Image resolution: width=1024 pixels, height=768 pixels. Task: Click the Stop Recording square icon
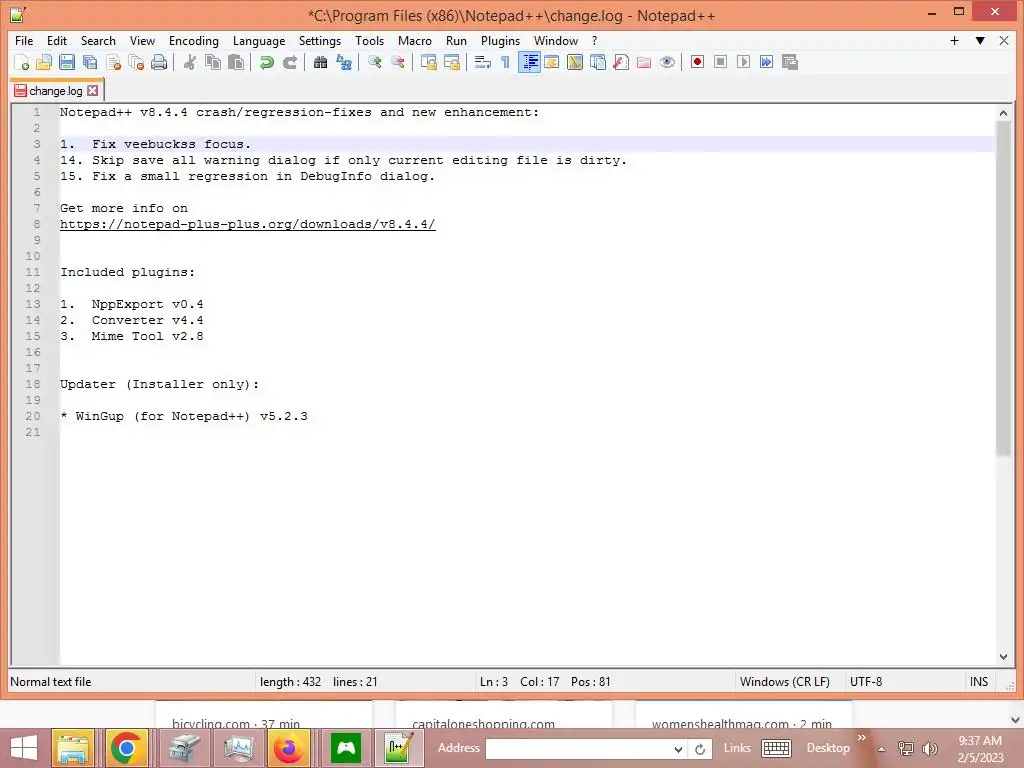click(x=720, y=62)
